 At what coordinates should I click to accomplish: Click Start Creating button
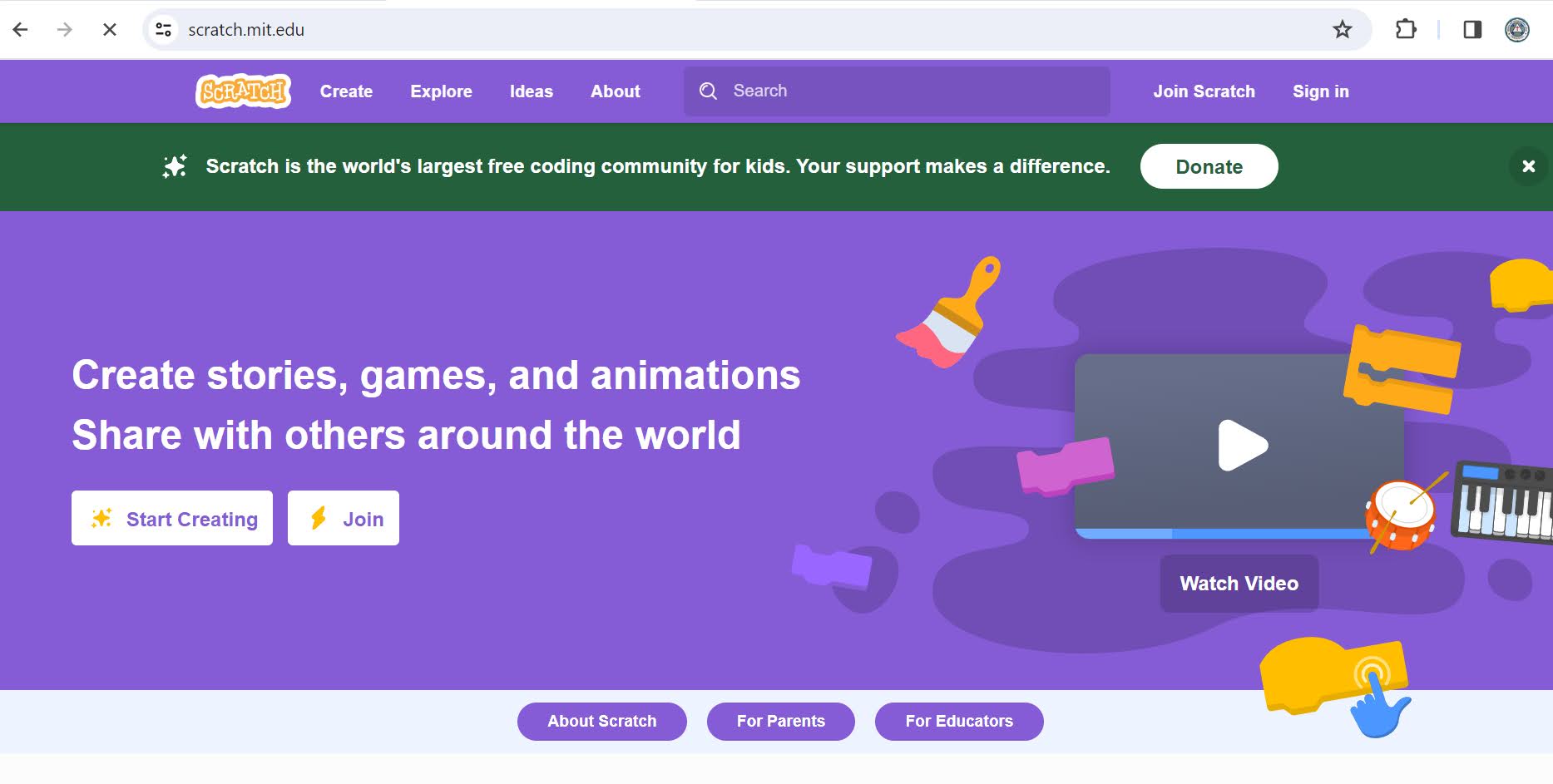click(172, 518)
